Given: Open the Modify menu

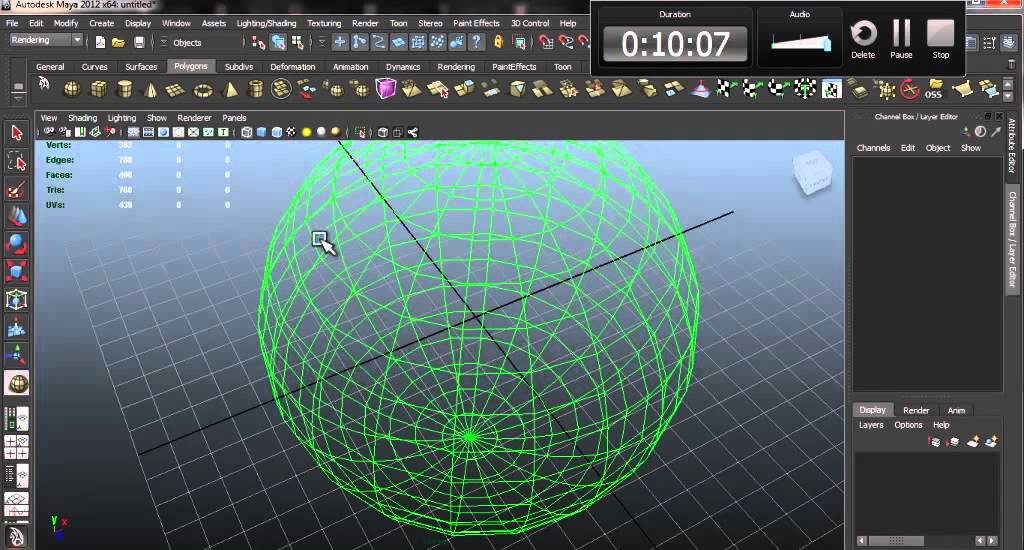Looking at the screenshot, I should 66,23.
